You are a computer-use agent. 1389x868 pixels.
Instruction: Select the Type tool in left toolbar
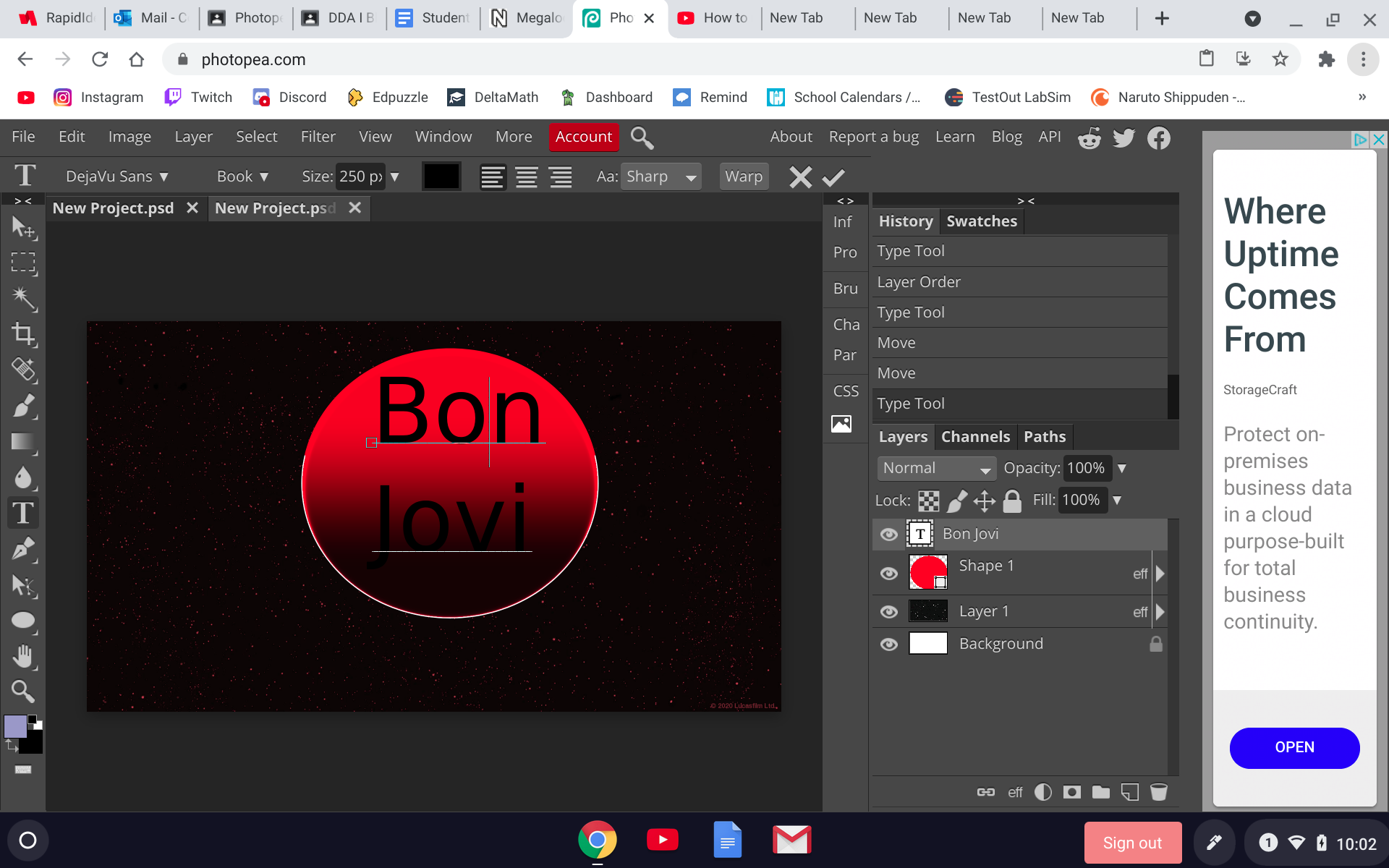click(x=24, y=513)
